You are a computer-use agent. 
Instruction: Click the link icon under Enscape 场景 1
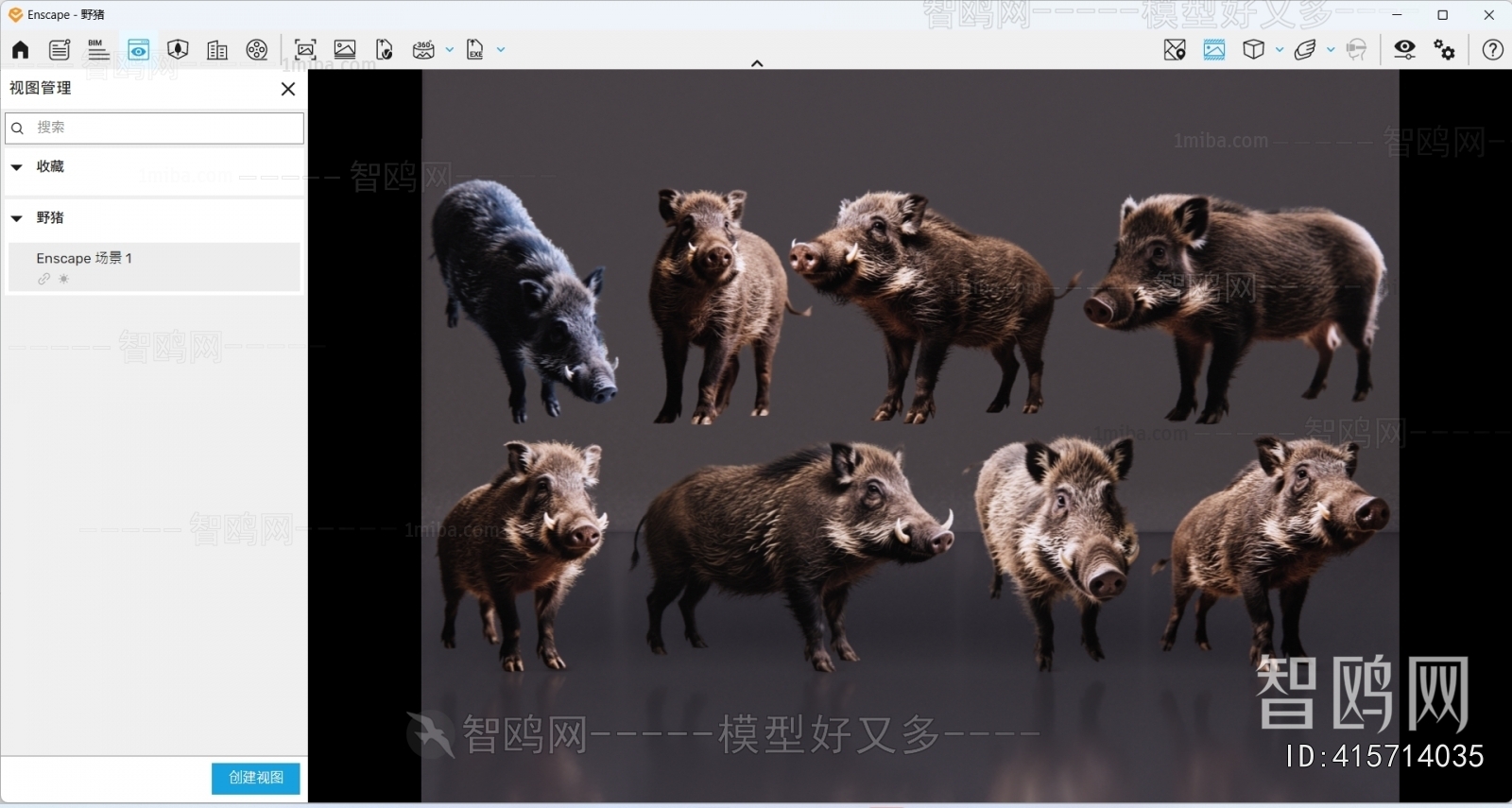tap(43, 279)
